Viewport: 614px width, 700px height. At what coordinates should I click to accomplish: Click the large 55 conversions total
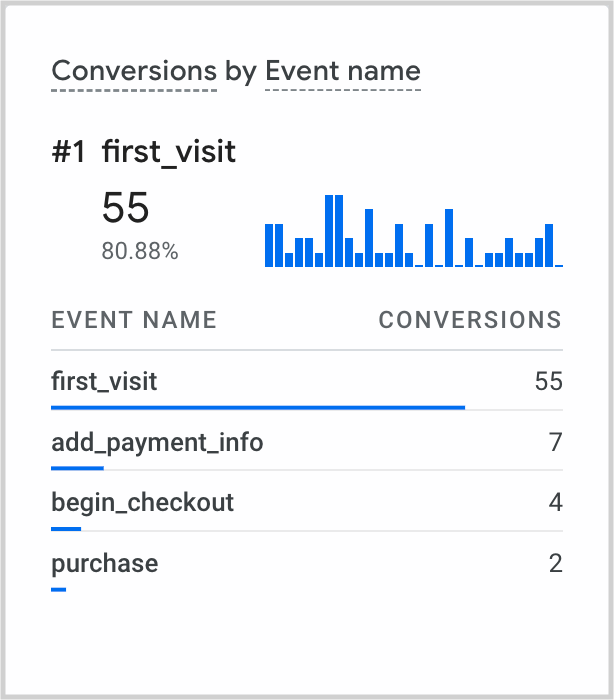pos(125,208)
